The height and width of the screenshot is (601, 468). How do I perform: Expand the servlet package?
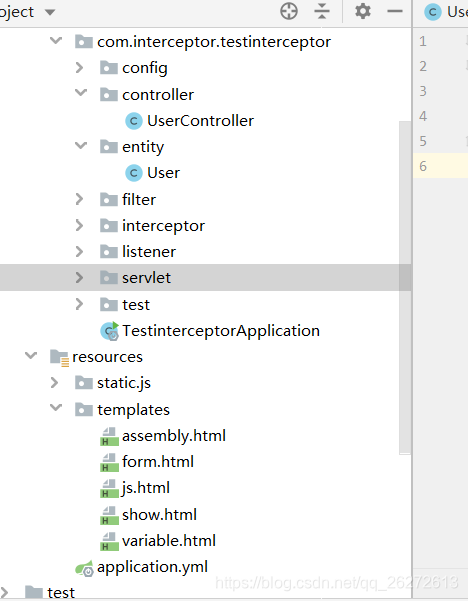tap(79, 278)
